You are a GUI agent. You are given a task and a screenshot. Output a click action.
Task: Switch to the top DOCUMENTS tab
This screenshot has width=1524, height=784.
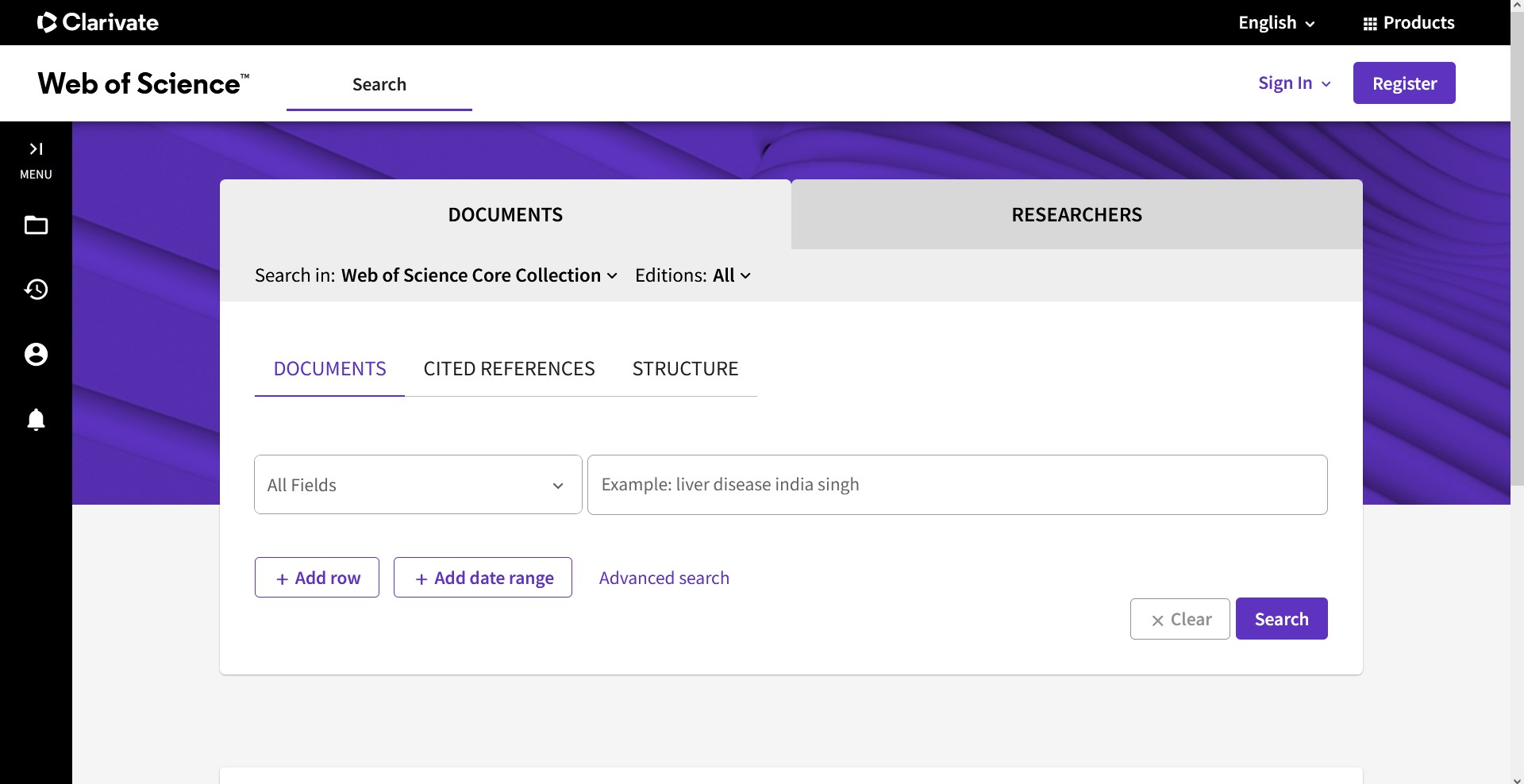pyautogui.click(x=506, y=214)
